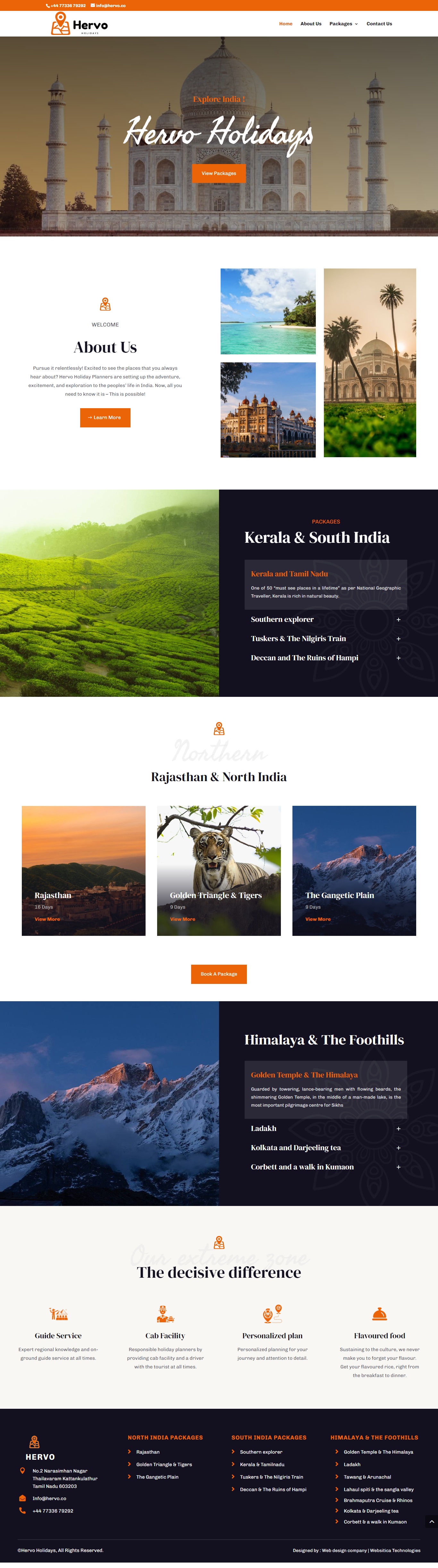This screenshot has height=1568, width=438.
Task: Expand the Southern explorer accordion
Action: click(326, 619)
